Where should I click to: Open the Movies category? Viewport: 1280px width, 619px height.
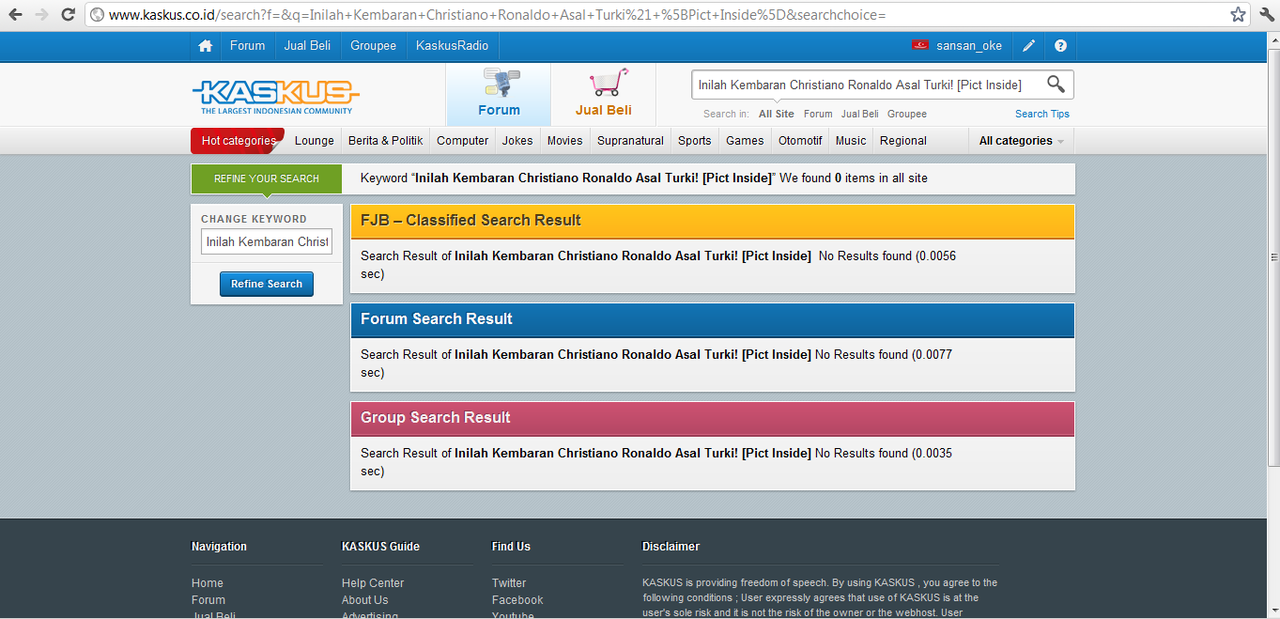[564, 141]
